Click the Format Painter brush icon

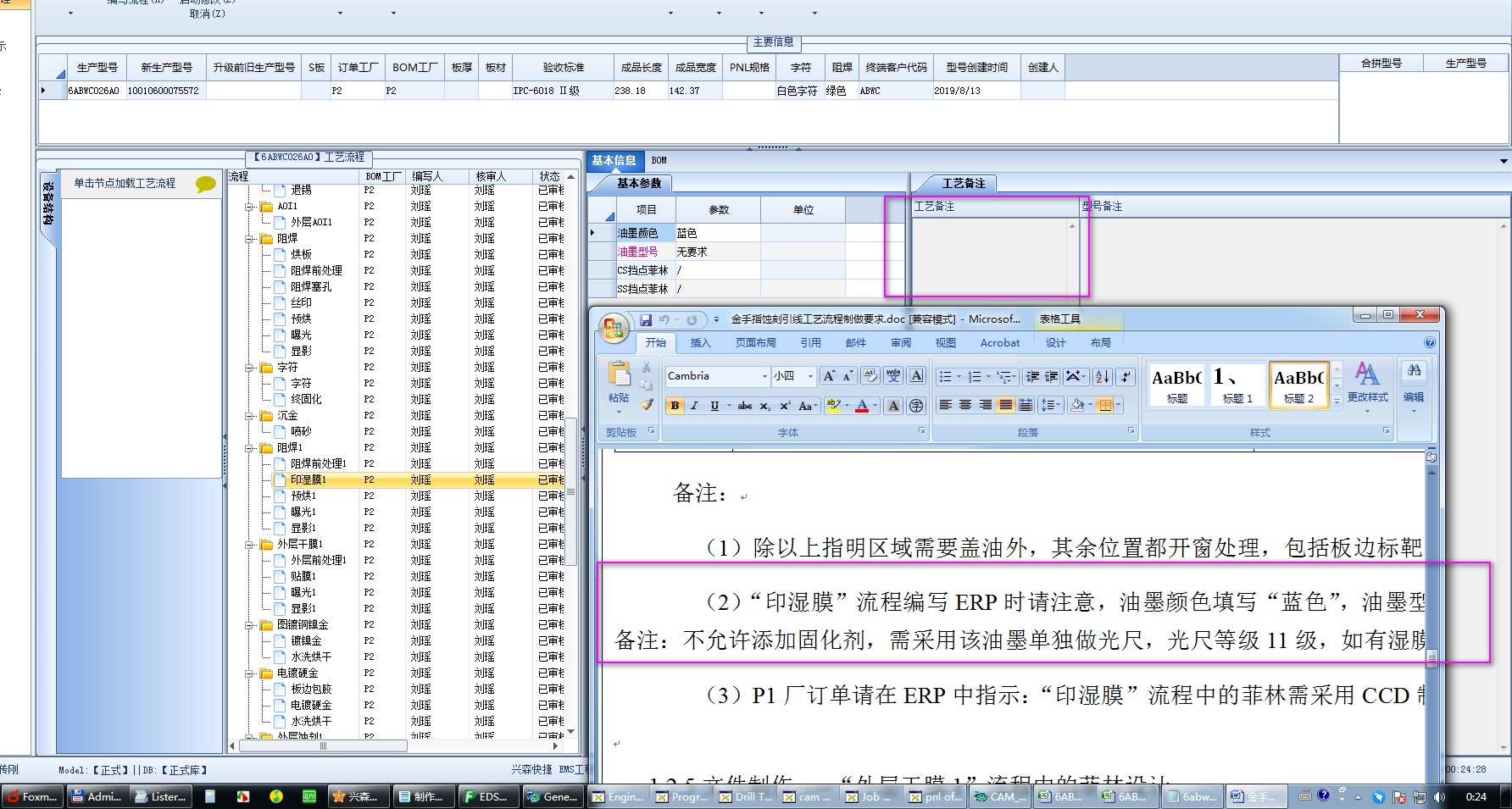pyautogui.click(x=647, y=405)
